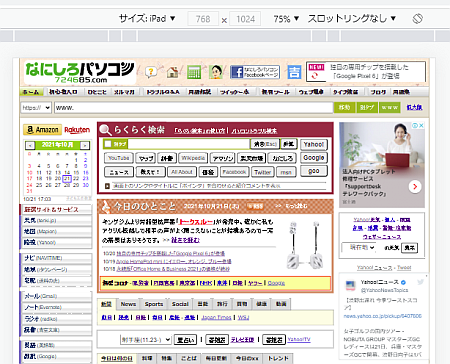Viewport: 450px width, 364px height.
Task: Click the green 別タブ button by URL bar
Action: [367, 108]
